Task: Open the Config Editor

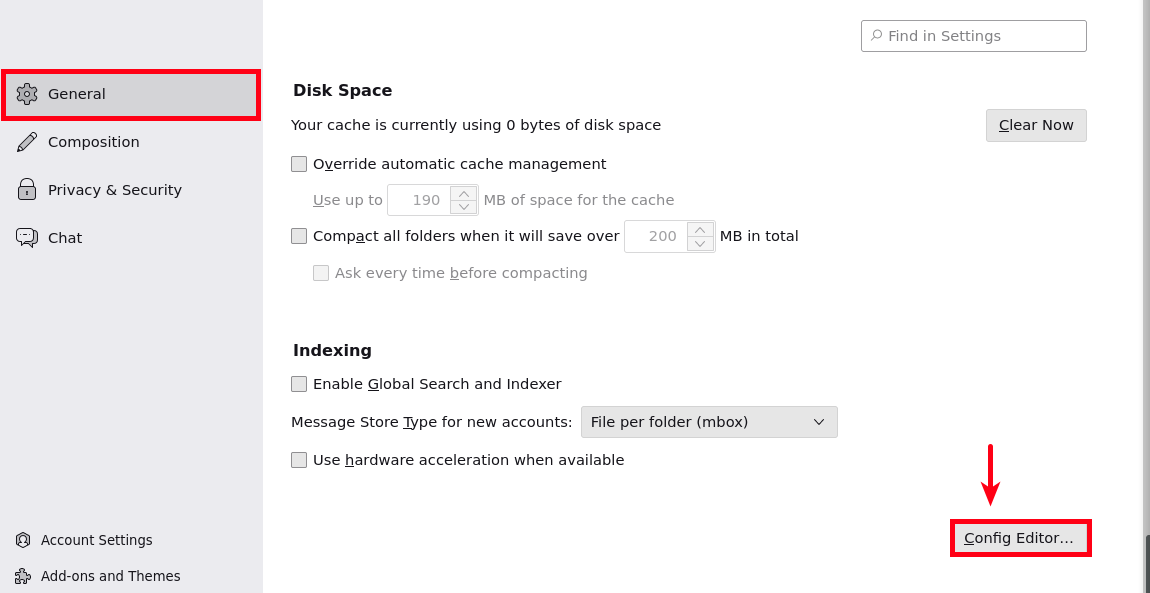Action: click(x=1019, y=538)
